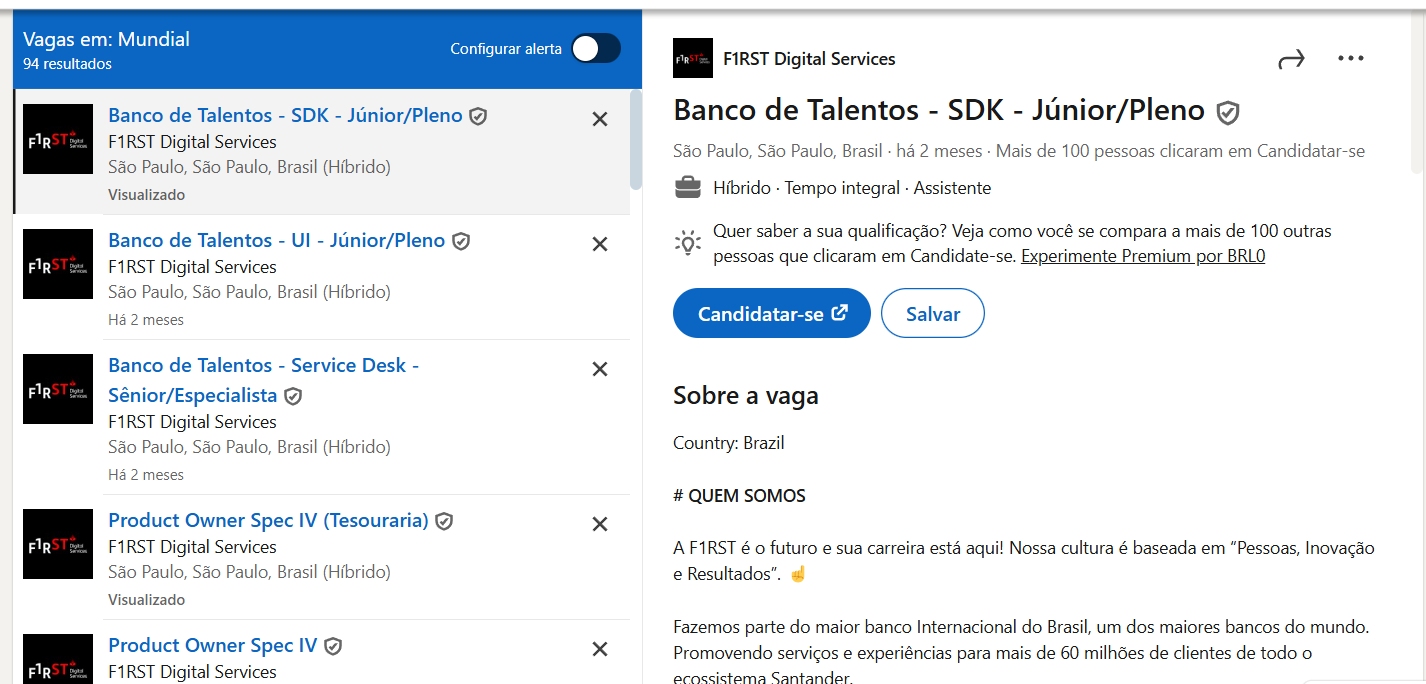The width and height of the screenshot is (1426, 684).
Task: Dismiss the Banco de Talentos - UI job
Action: point(600,244)
